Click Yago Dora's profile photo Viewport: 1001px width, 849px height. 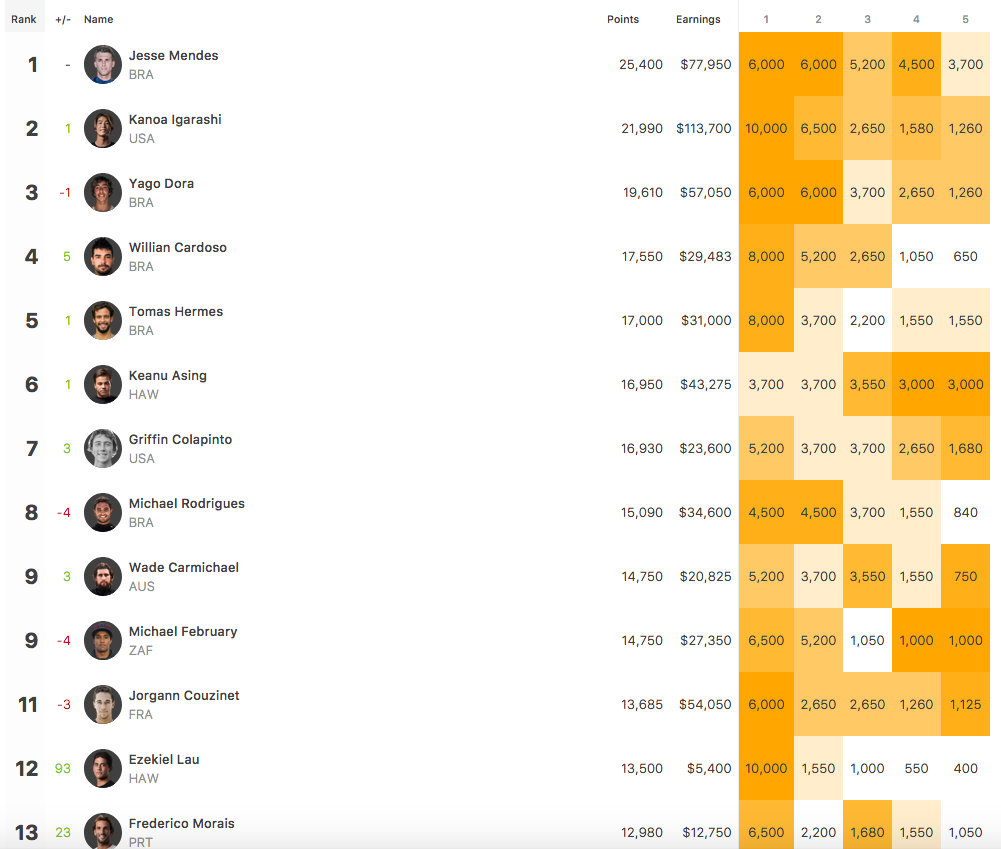coord(103,193)
